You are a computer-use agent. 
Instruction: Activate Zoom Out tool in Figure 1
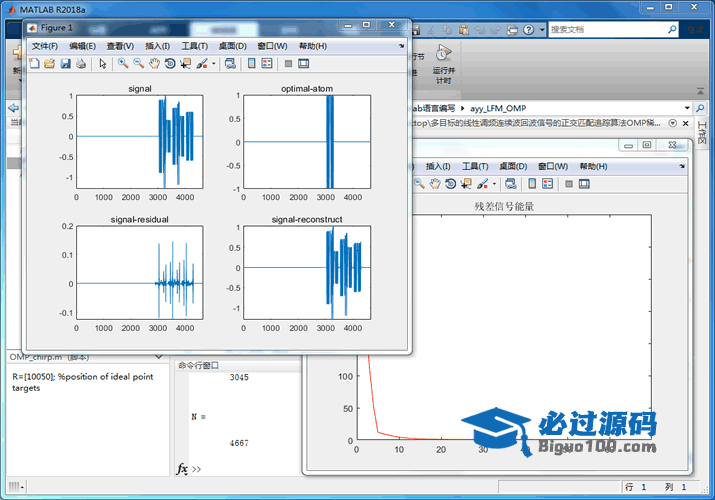[139, 64]
